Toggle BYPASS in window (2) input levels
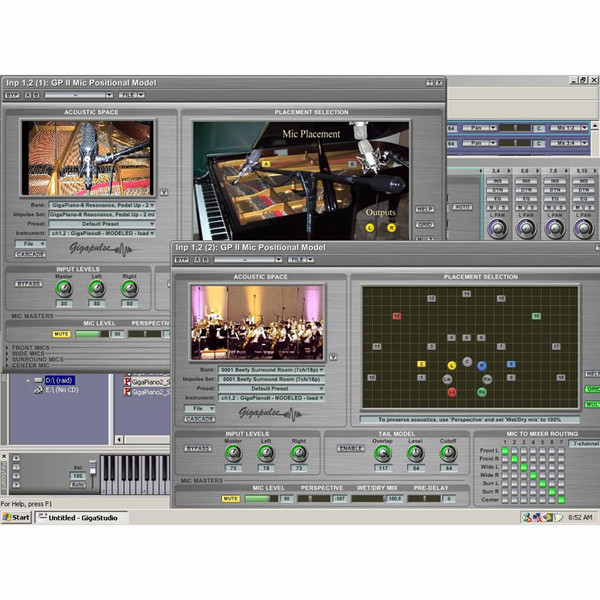Image resolution: width=600 pixels, height=600 pixels. click(x=198, y=448)
